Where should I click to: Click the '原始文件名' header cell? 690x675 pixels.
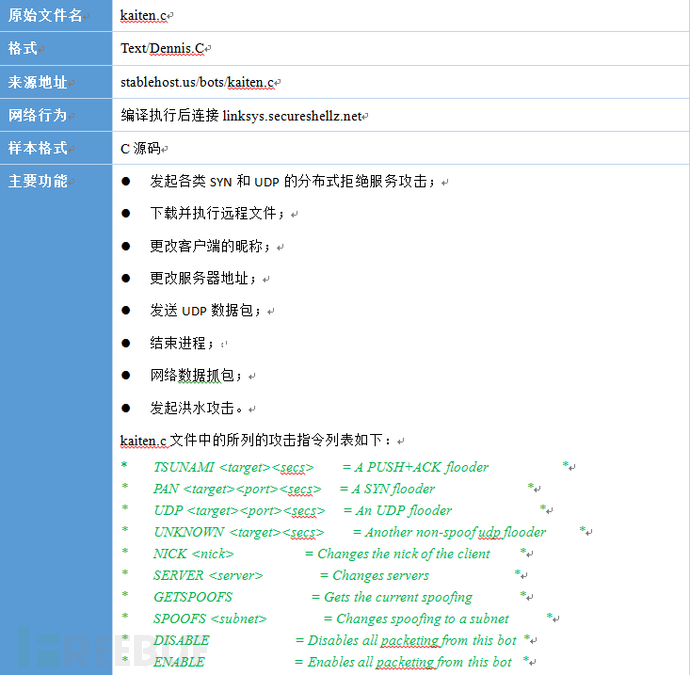56,15
